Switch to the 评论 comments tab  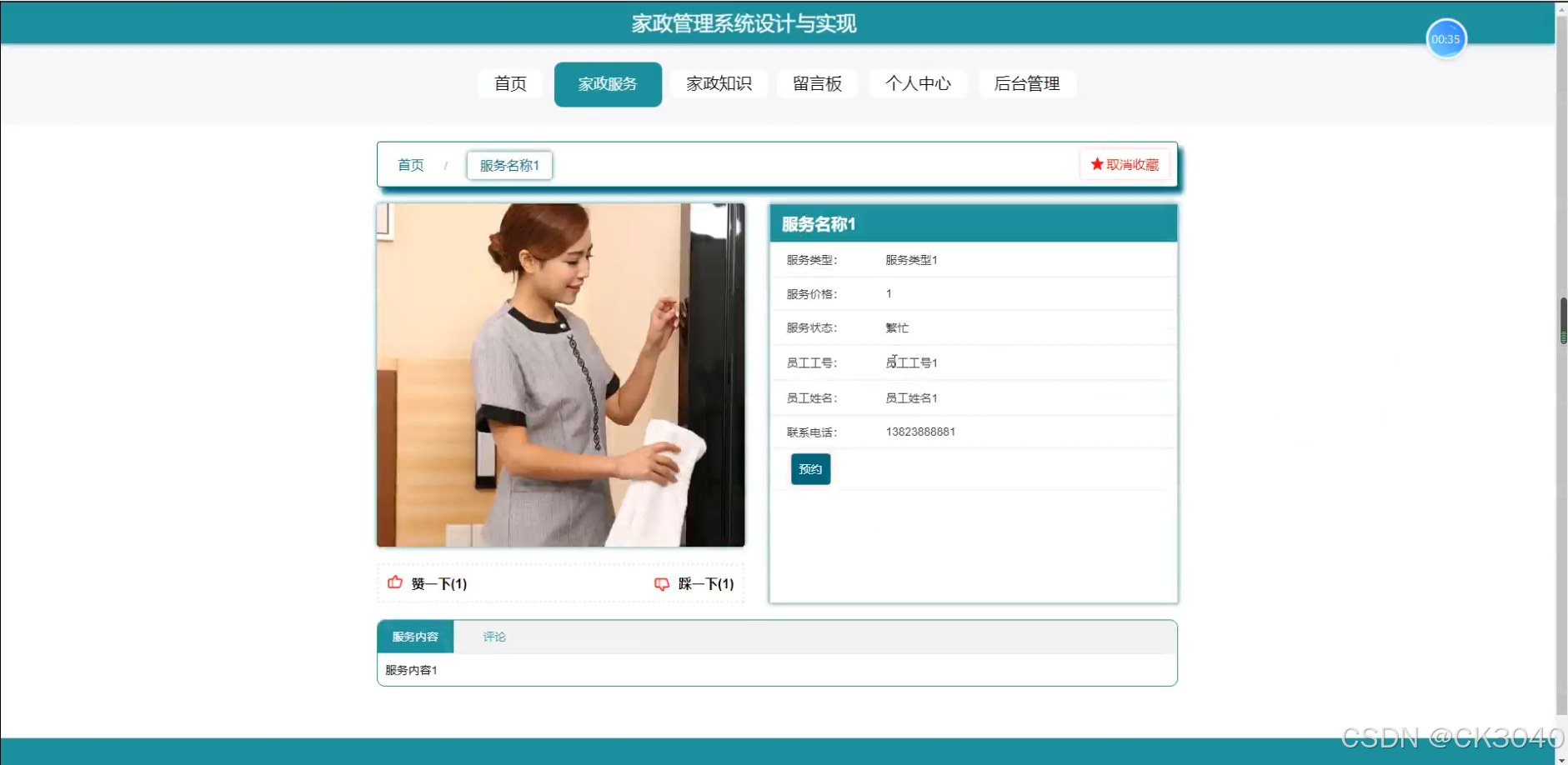tap(493, 636)
